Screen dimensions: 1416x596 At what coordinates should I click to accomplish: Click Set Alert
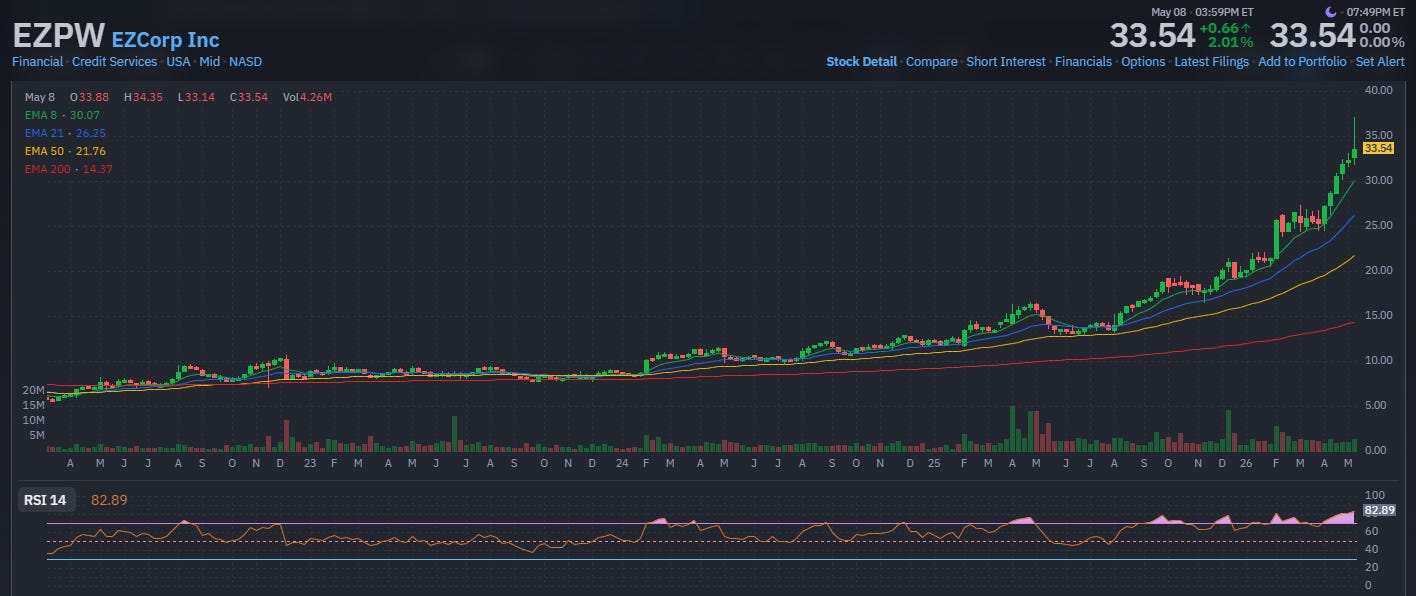1380,62
